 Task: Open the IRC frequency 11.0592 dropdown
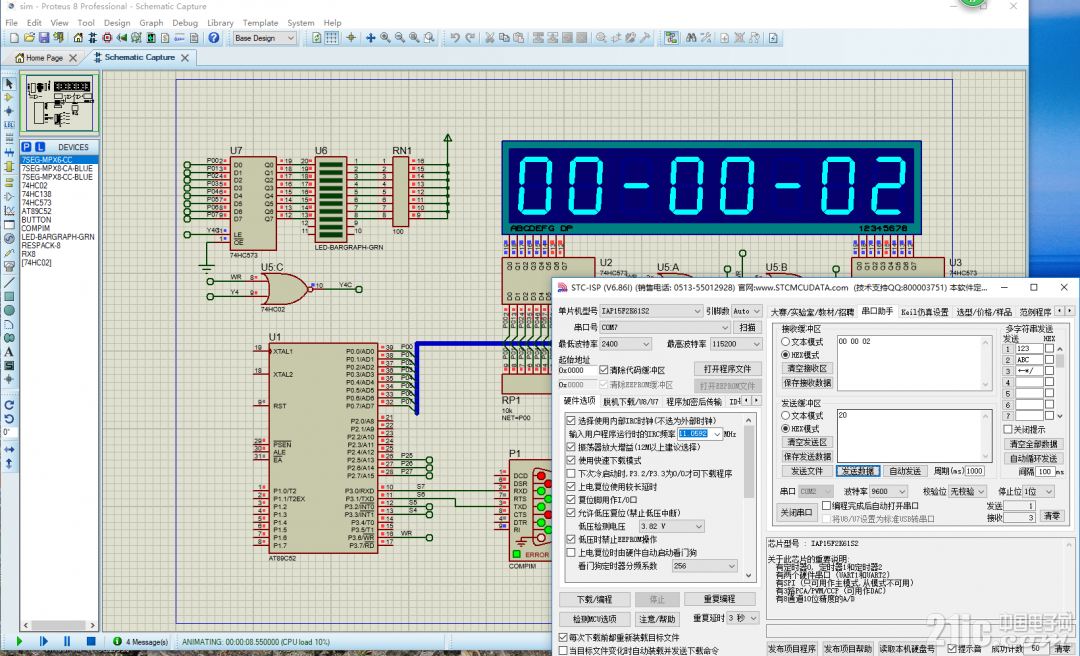pyautogui.click(x=716, y=433)
